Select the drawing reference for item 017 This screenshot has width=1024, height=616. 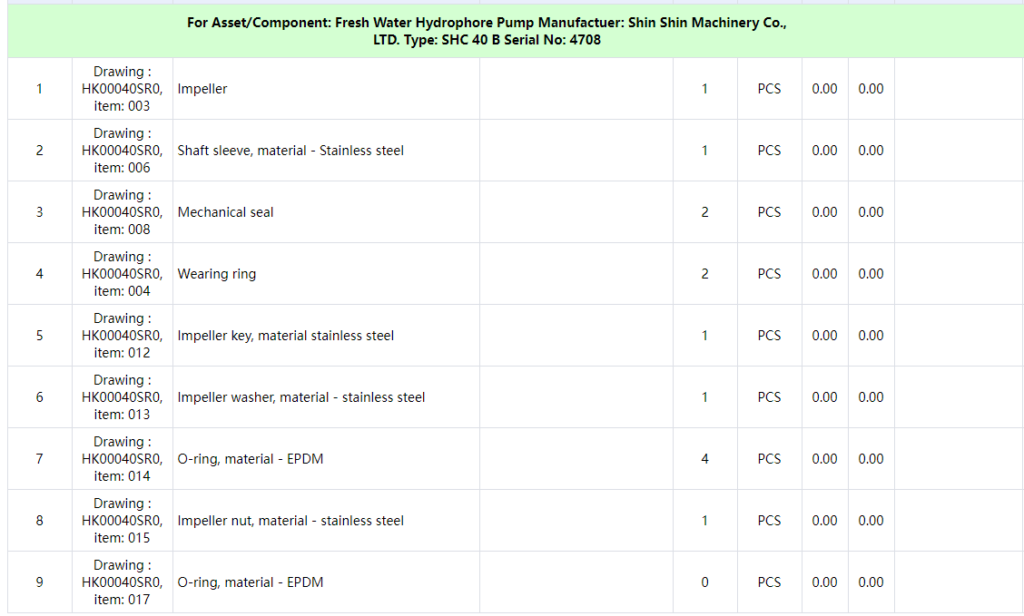[122, 582]
